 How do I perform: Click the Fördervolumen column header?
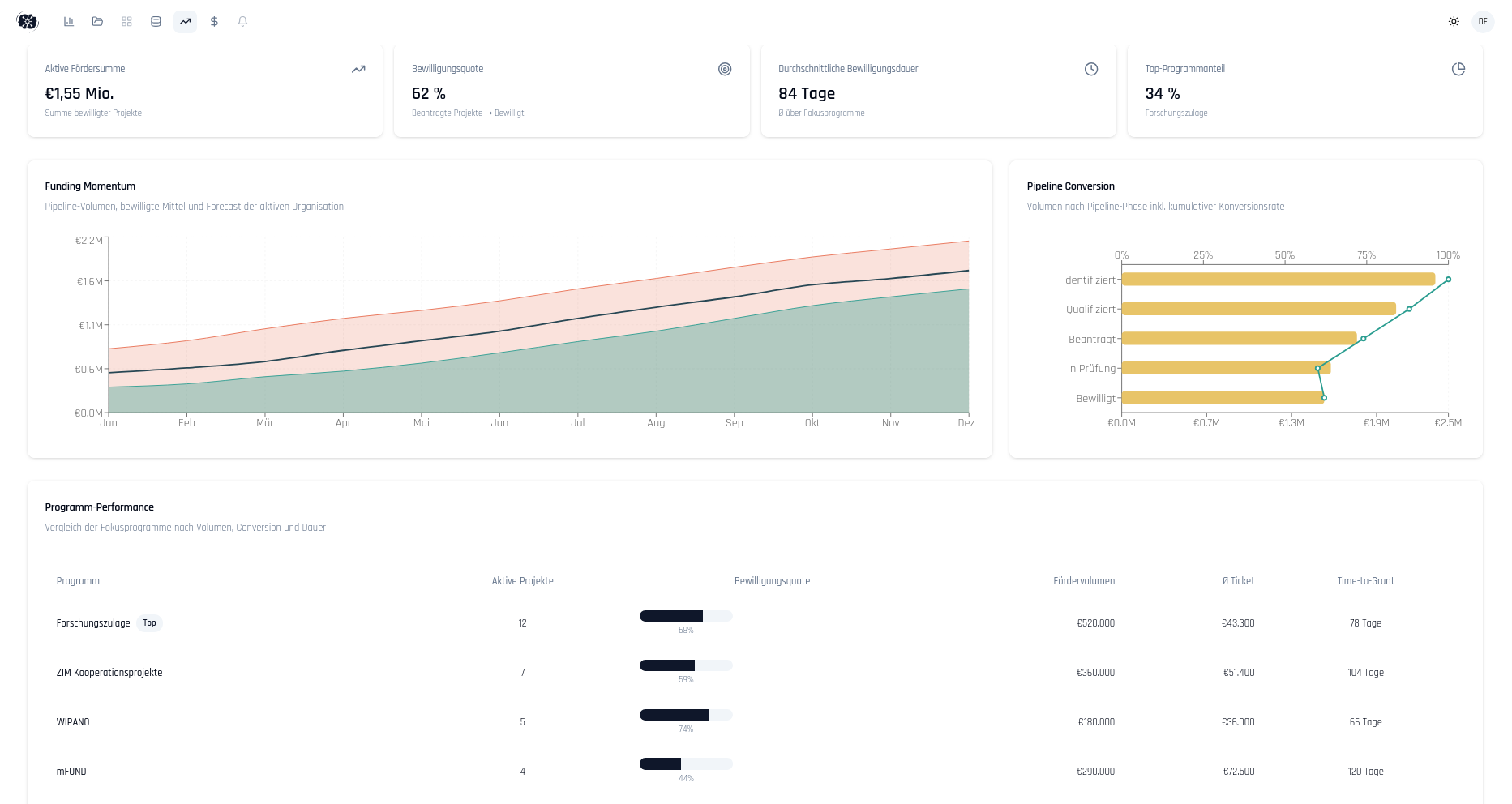pyautogui.click(x=1083, y=581)
